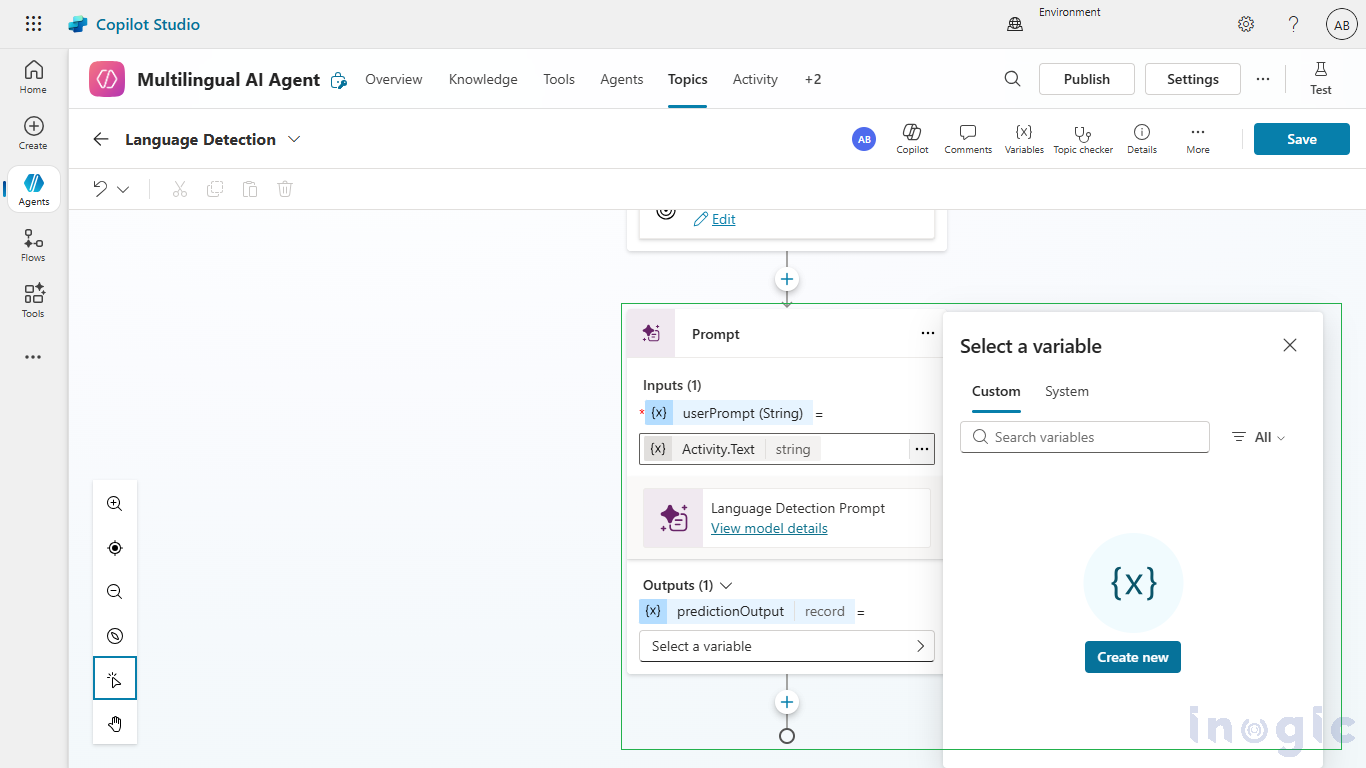The width and height of the screenshot is (1366, 768).
Task: Open the Select a variable picker
Action: (786, 646)
